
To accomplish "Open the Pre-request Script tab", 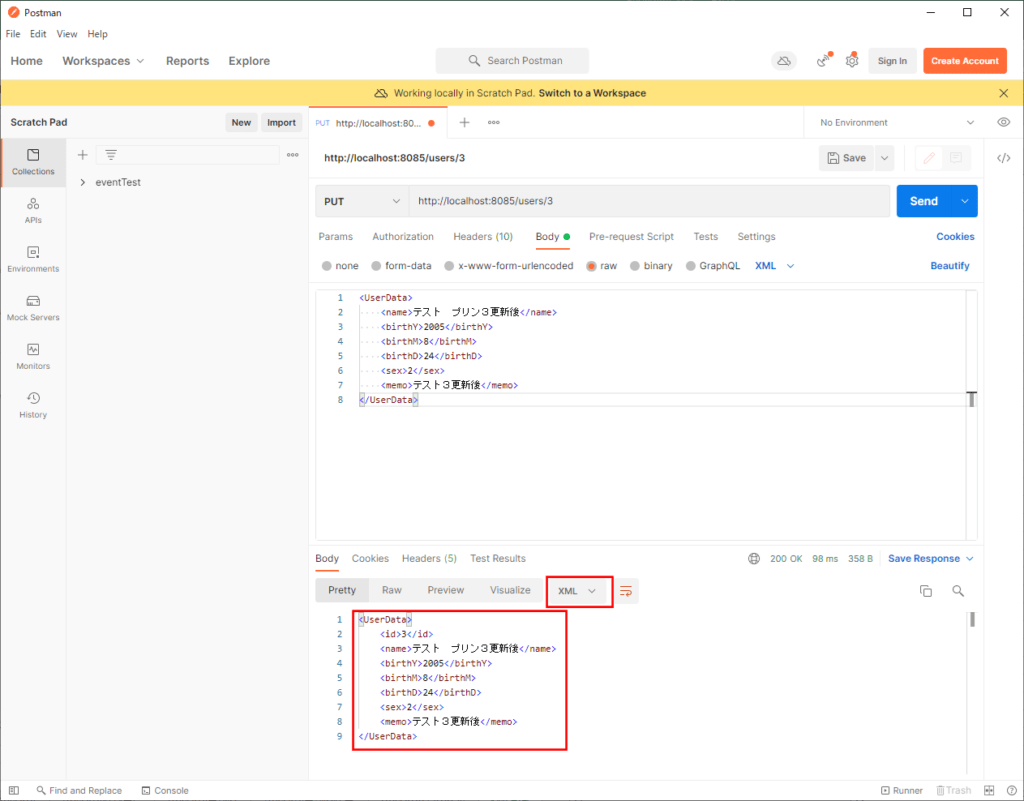I will pyautogui.click(x=631, y=236).
